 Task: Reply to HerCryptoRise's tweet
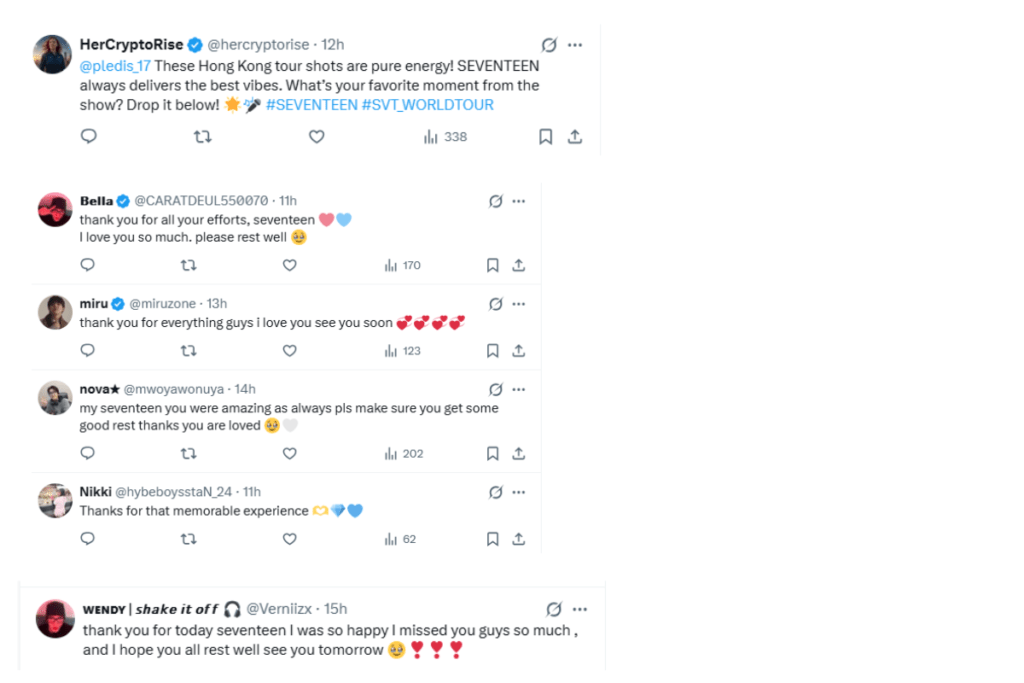pyautogui.click(x=88, y=136)
